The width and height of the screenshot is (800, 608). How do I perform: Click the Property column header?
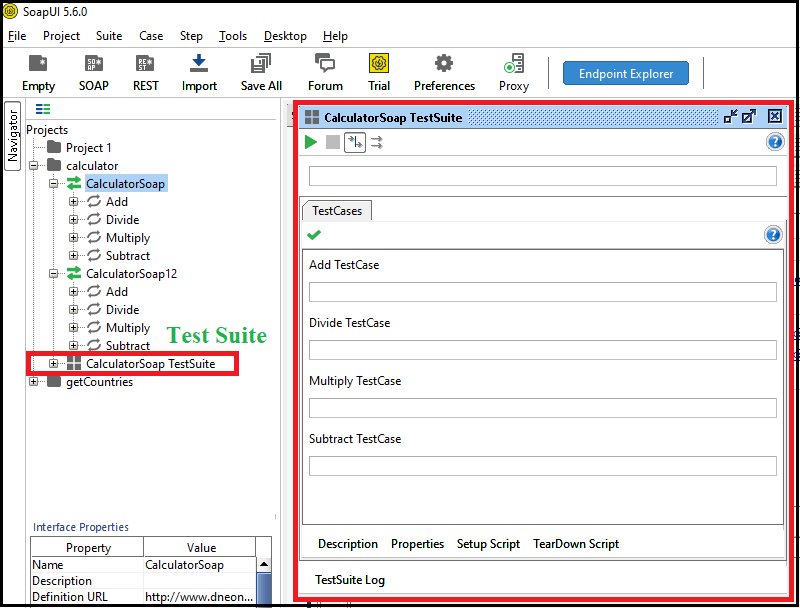[x=88, y=547]
